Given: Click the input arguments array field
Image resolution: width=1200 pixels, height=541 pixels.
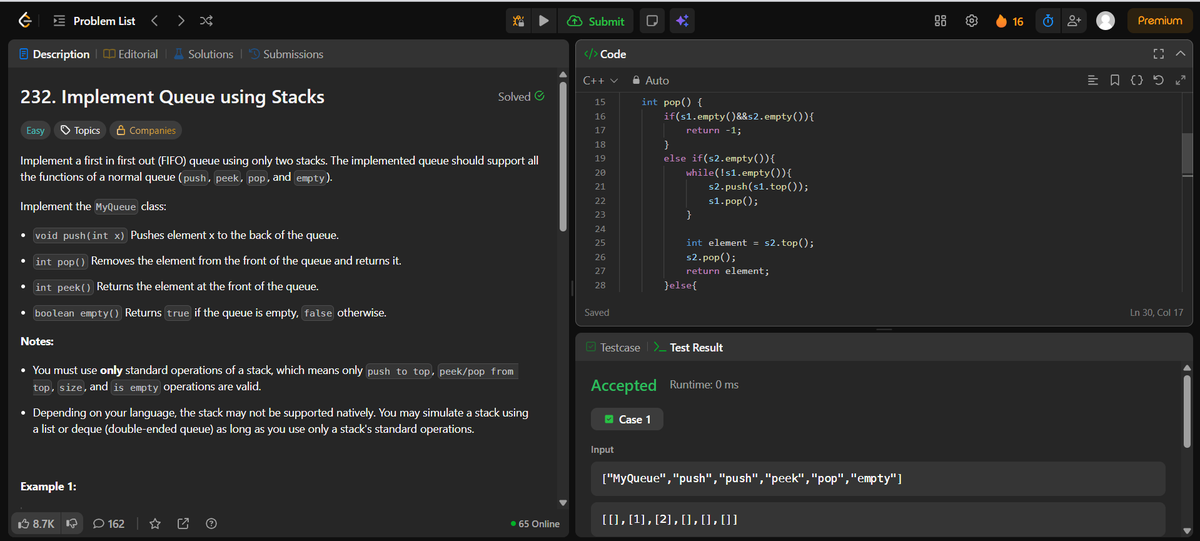Looking at the screenshot, I should coord(878,519).
